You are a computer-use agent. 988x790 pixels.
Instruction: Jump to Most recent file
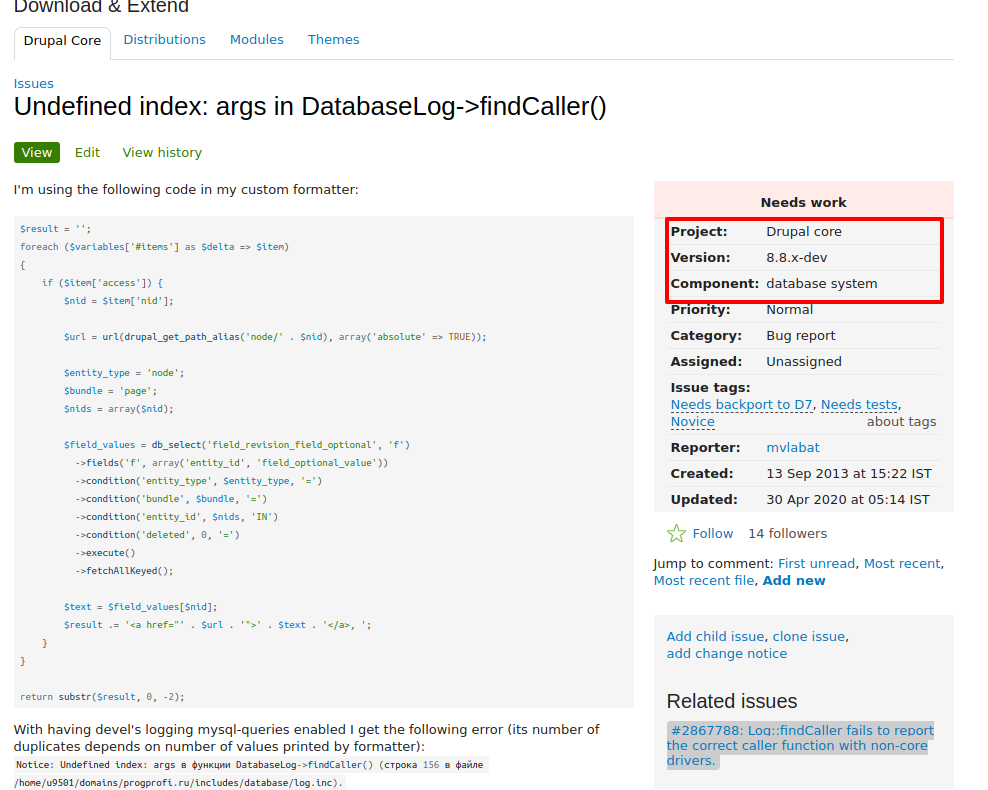coord(704,580)
